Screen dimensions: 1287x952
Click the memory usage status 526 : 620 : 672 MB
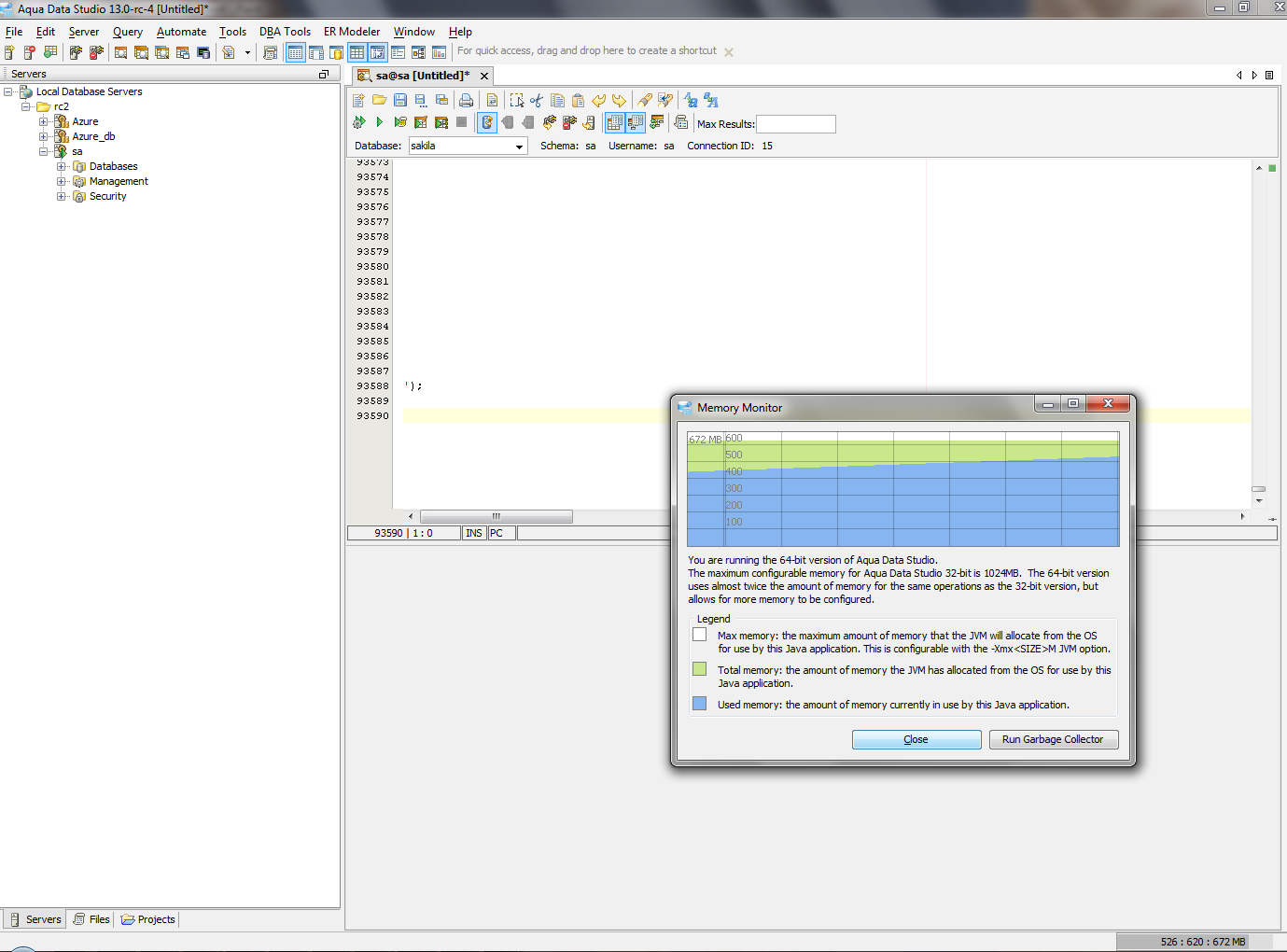(x=1203, y=942)
